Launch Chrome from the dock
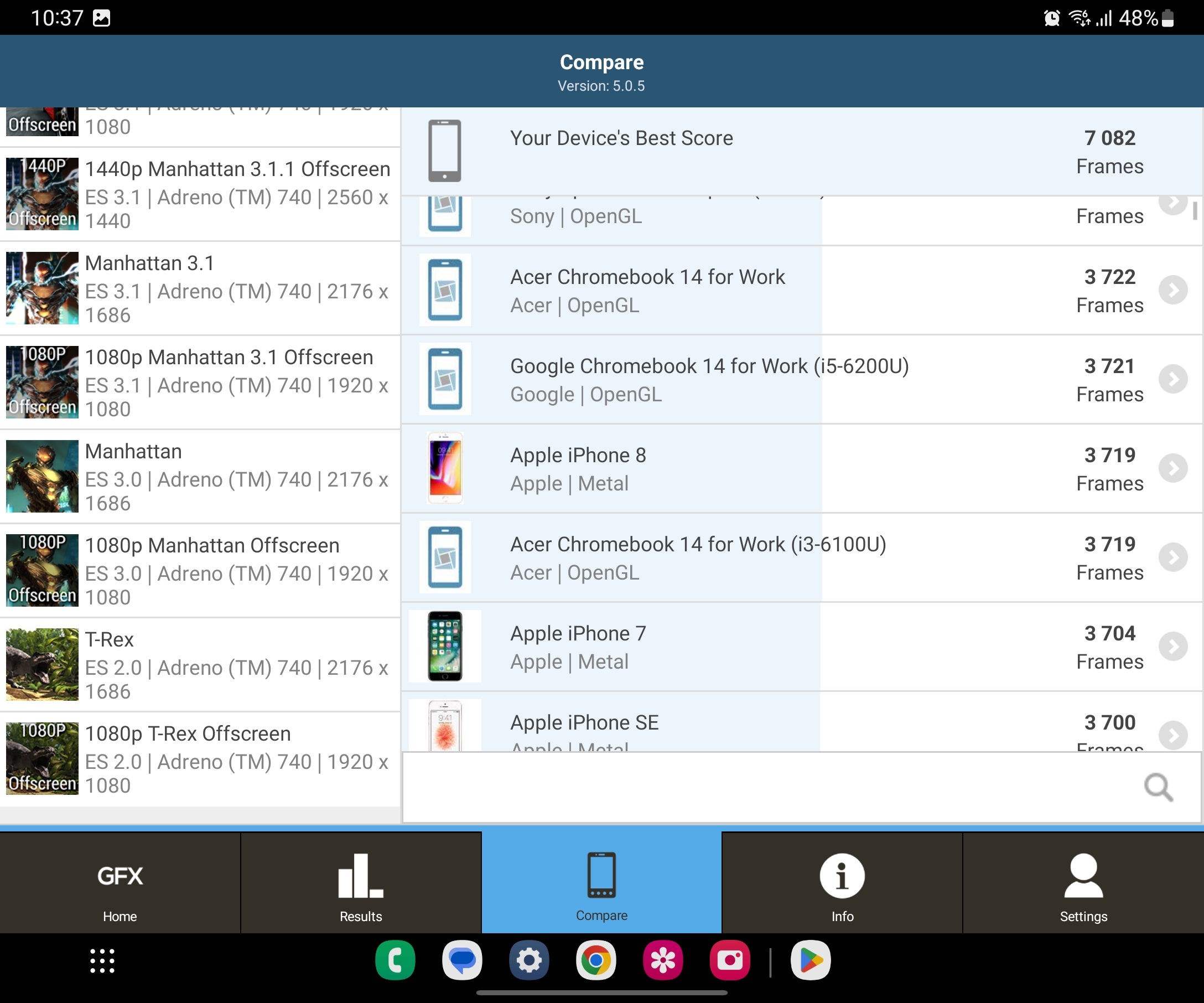1204x1003 pixels. (x=596, y=960)
